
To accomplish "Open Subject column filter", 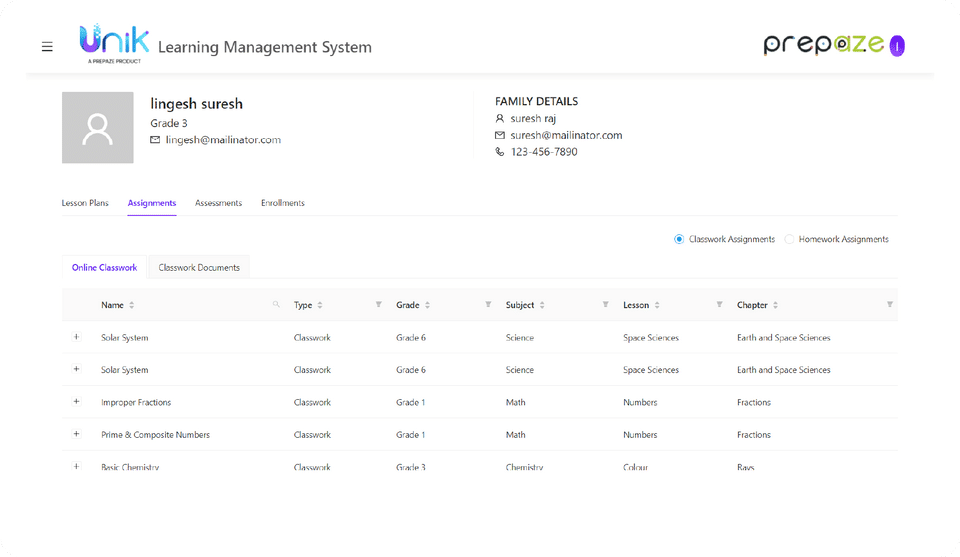I will coord(605,304).
